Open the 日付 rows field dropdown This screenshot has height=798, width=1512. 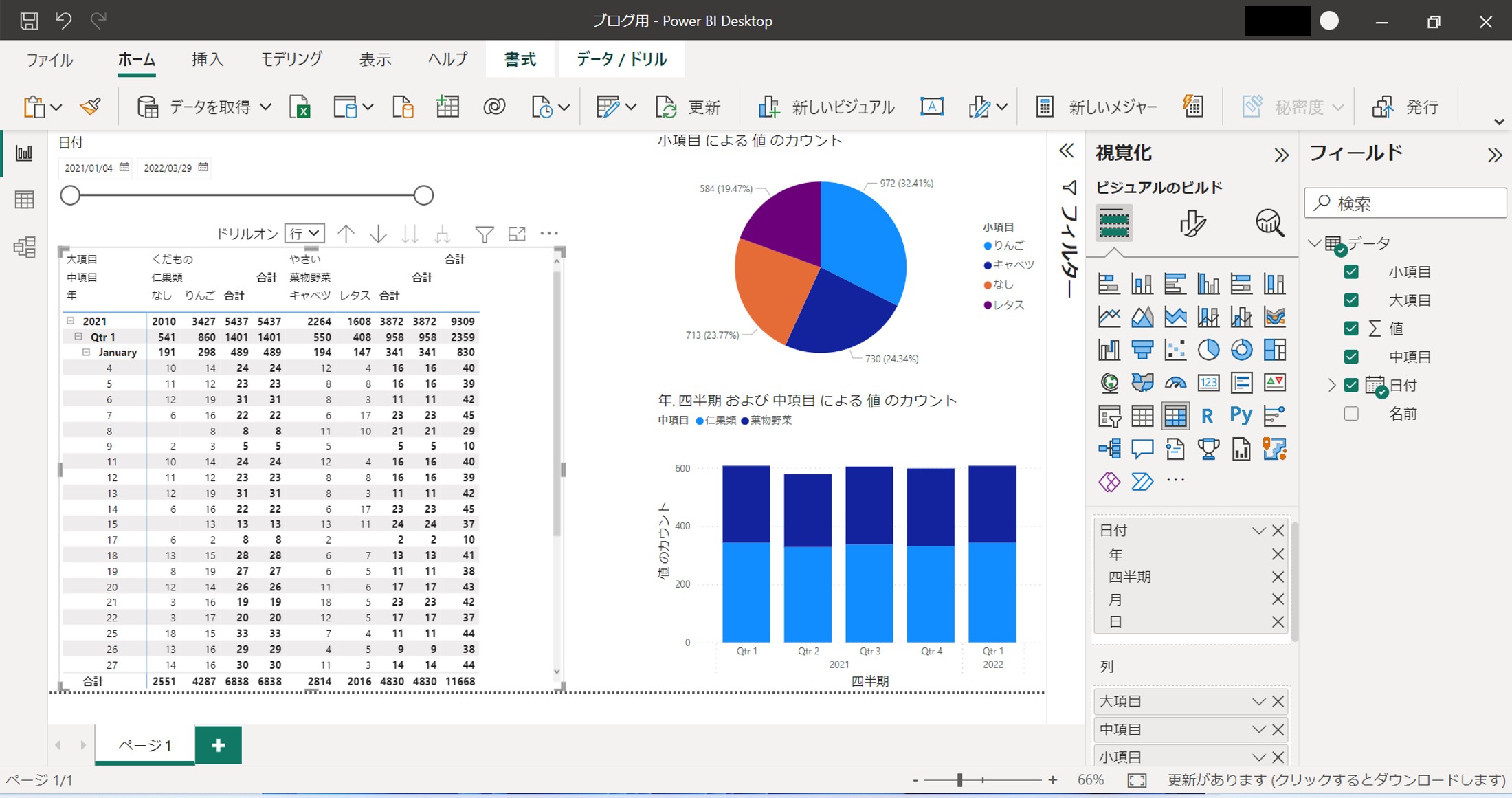click(1258, 531)
